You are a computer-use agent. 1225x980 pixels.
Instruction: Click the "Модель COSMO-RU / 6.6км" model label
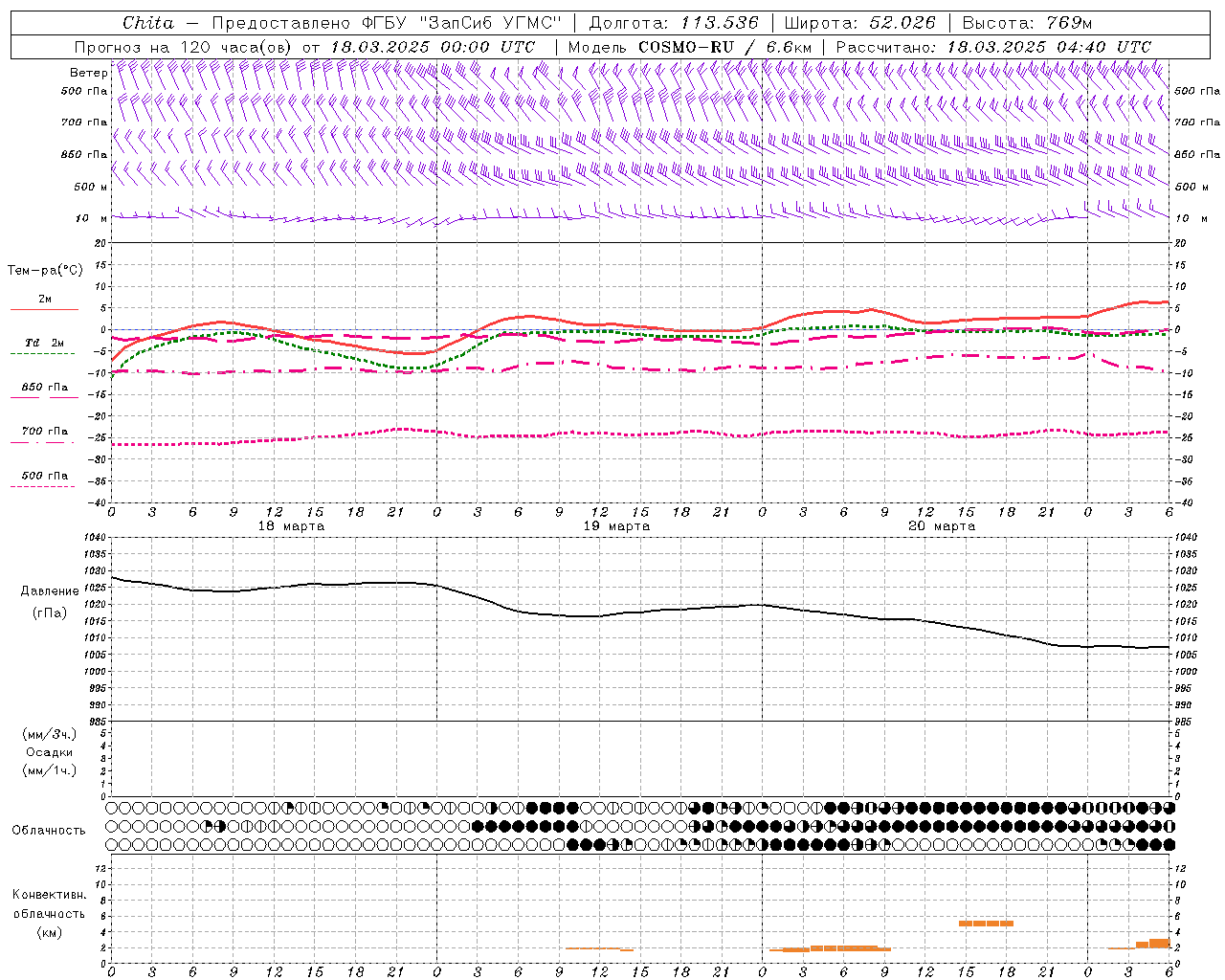coord(690,47)
